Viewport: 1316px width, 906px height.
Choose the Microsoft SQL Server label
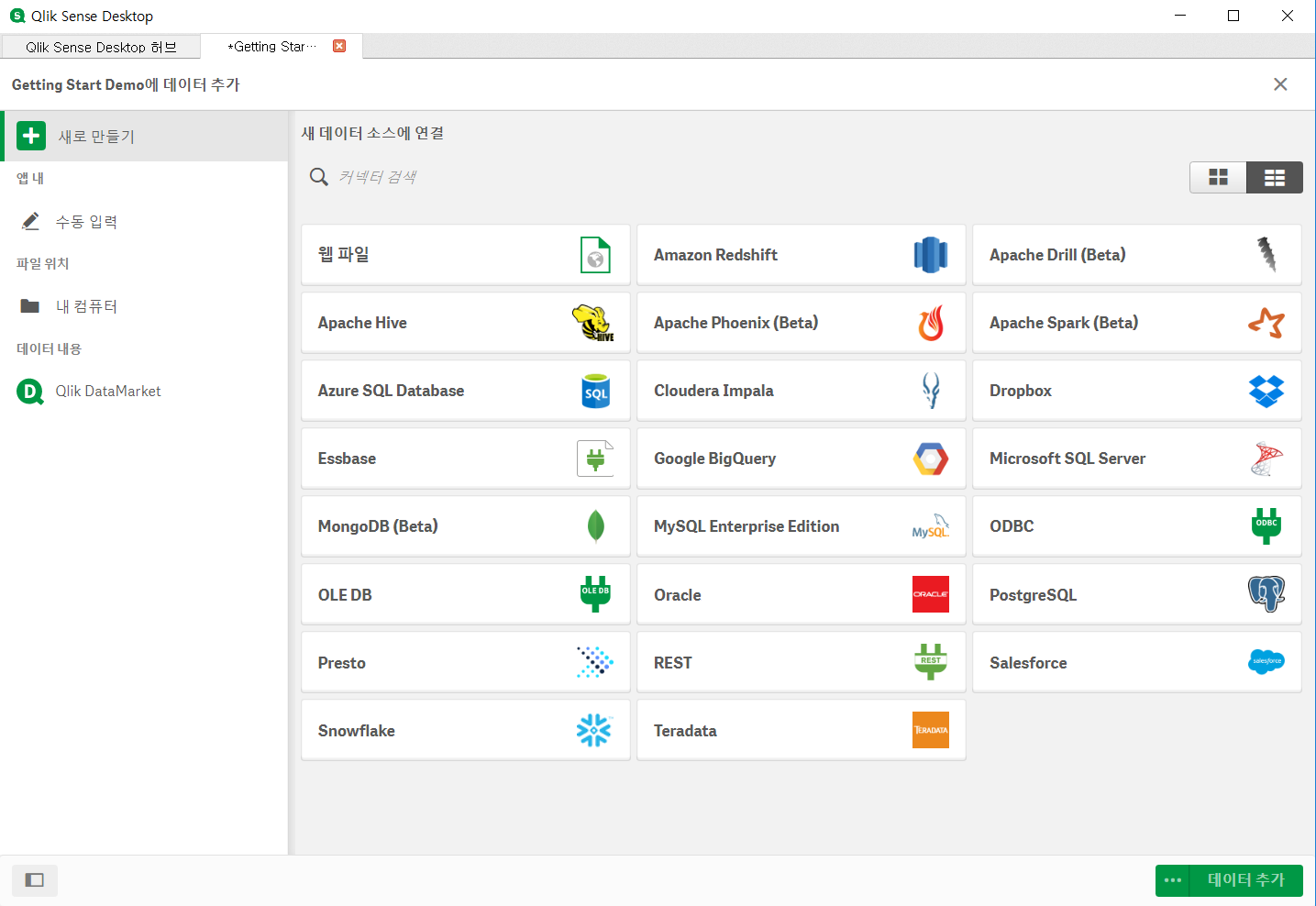(x=1067, y=459)
